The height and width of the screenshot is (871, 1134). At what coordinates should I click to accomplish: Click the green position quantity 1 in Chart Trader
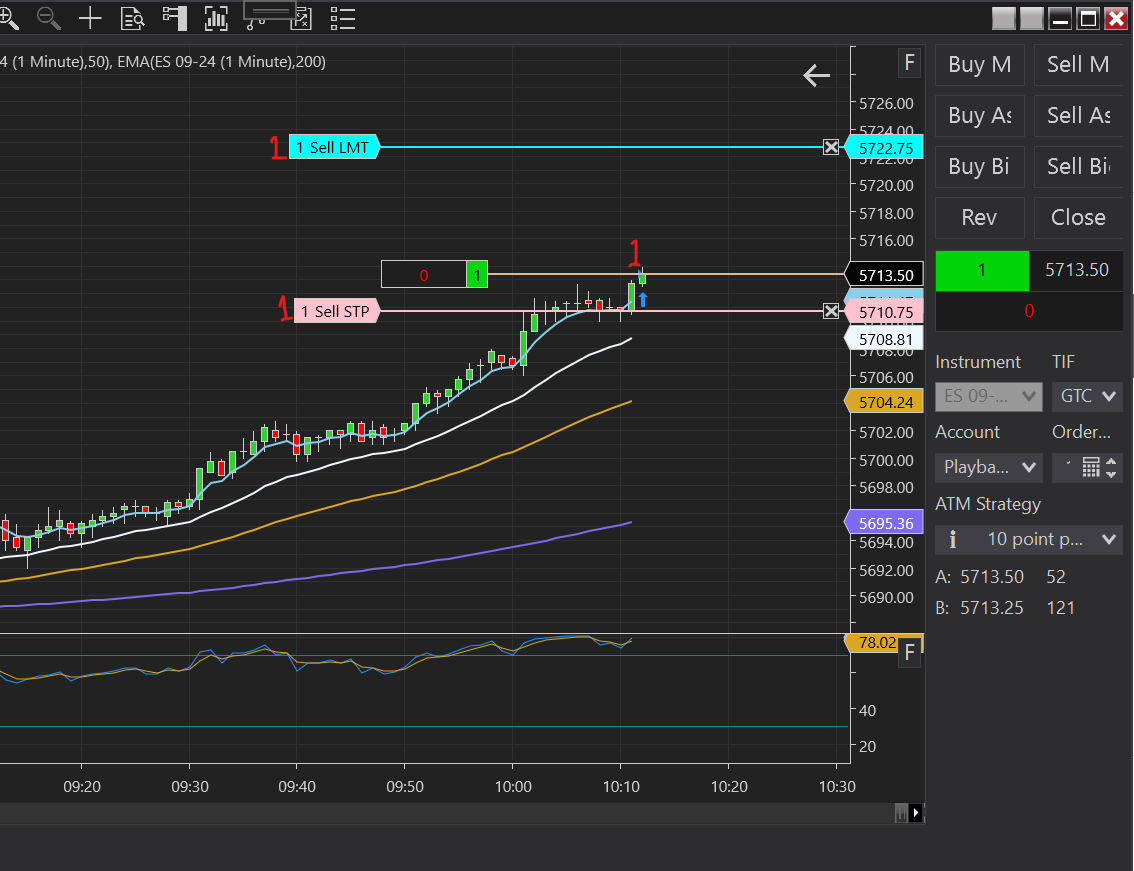tap(982, 271)
